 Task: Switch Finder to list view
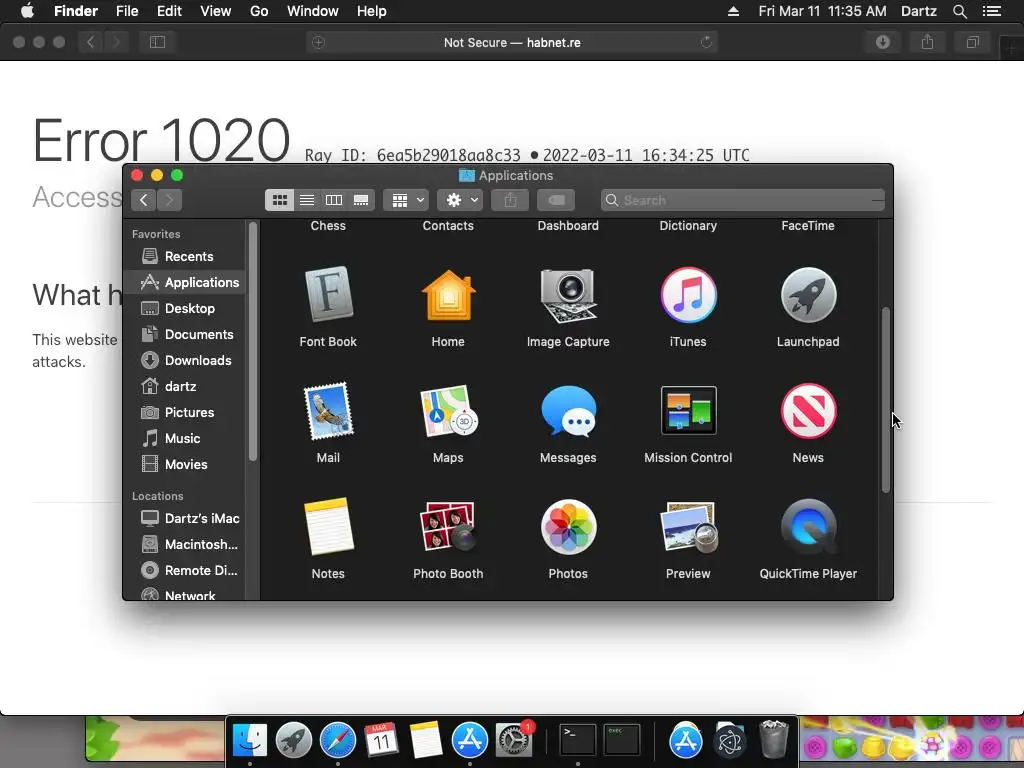(x=307, y=200)
